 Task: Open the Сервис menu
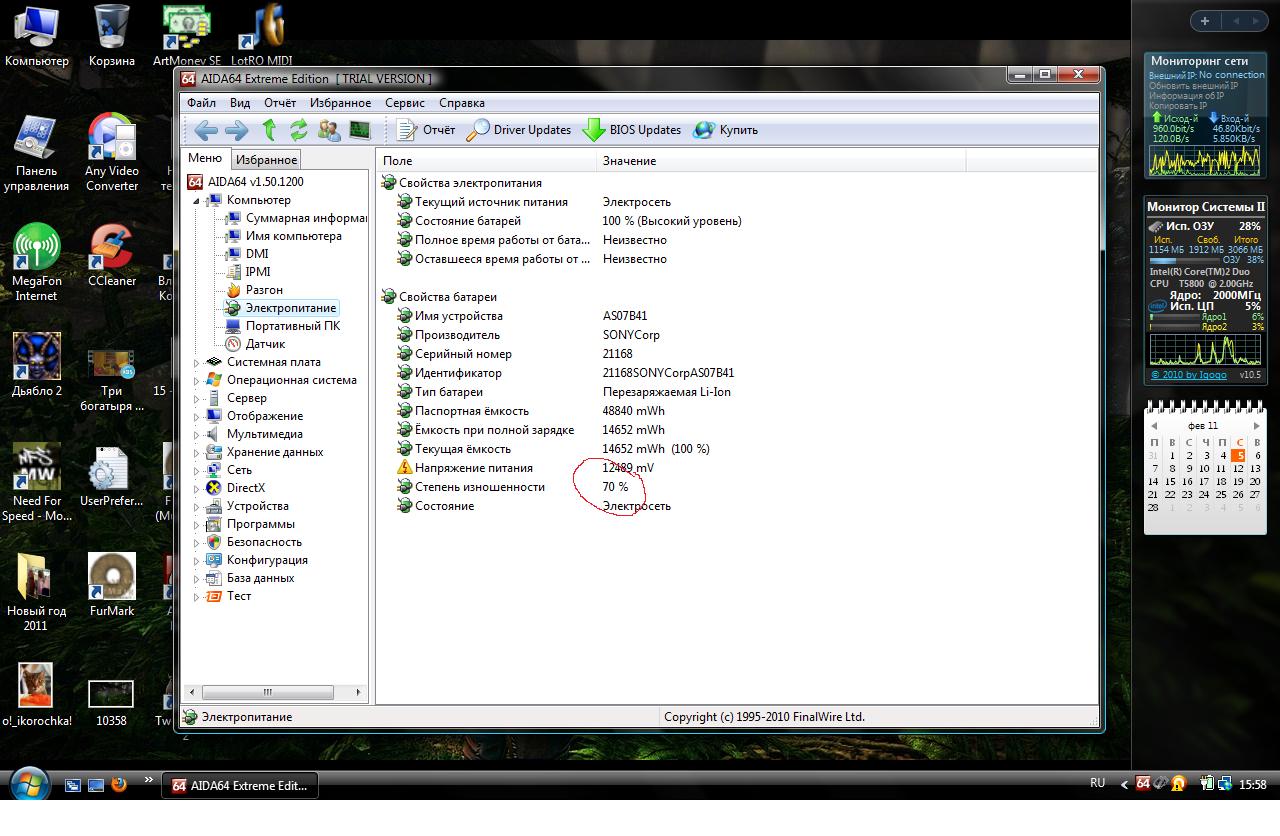(x=404, y=103)
